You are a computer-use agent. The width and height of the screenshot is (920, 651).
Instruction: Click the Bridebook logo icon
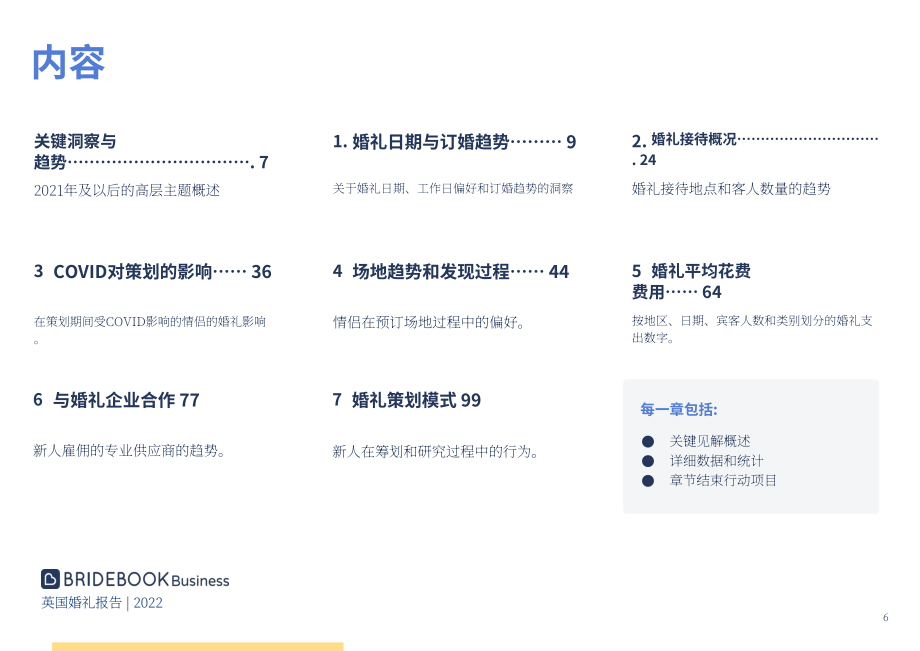[x=50, y=579]
